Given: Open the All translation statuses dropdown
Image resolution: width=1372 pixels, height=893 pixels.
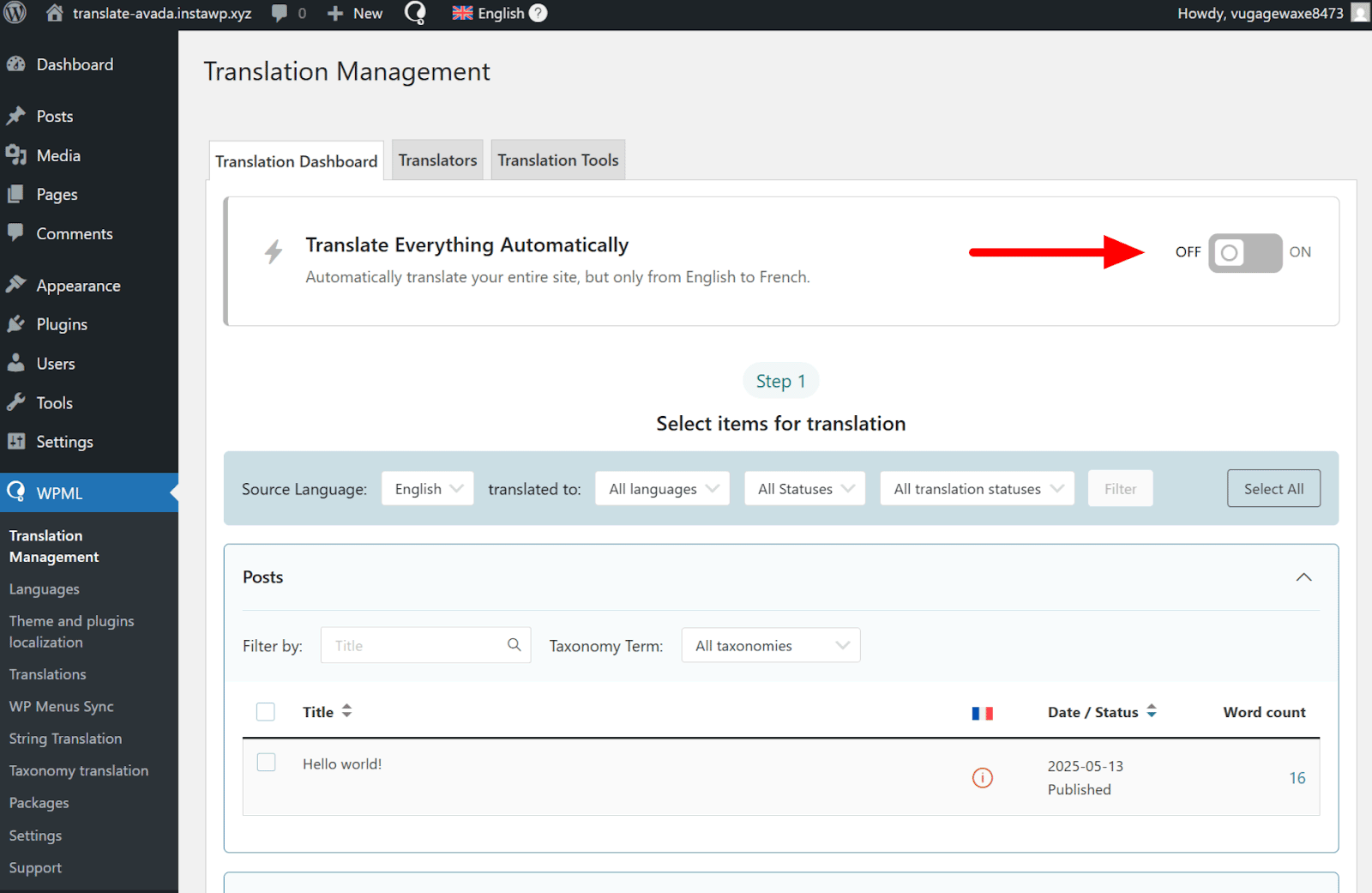Looking at the screenshot, I should (x=978, y=488).
